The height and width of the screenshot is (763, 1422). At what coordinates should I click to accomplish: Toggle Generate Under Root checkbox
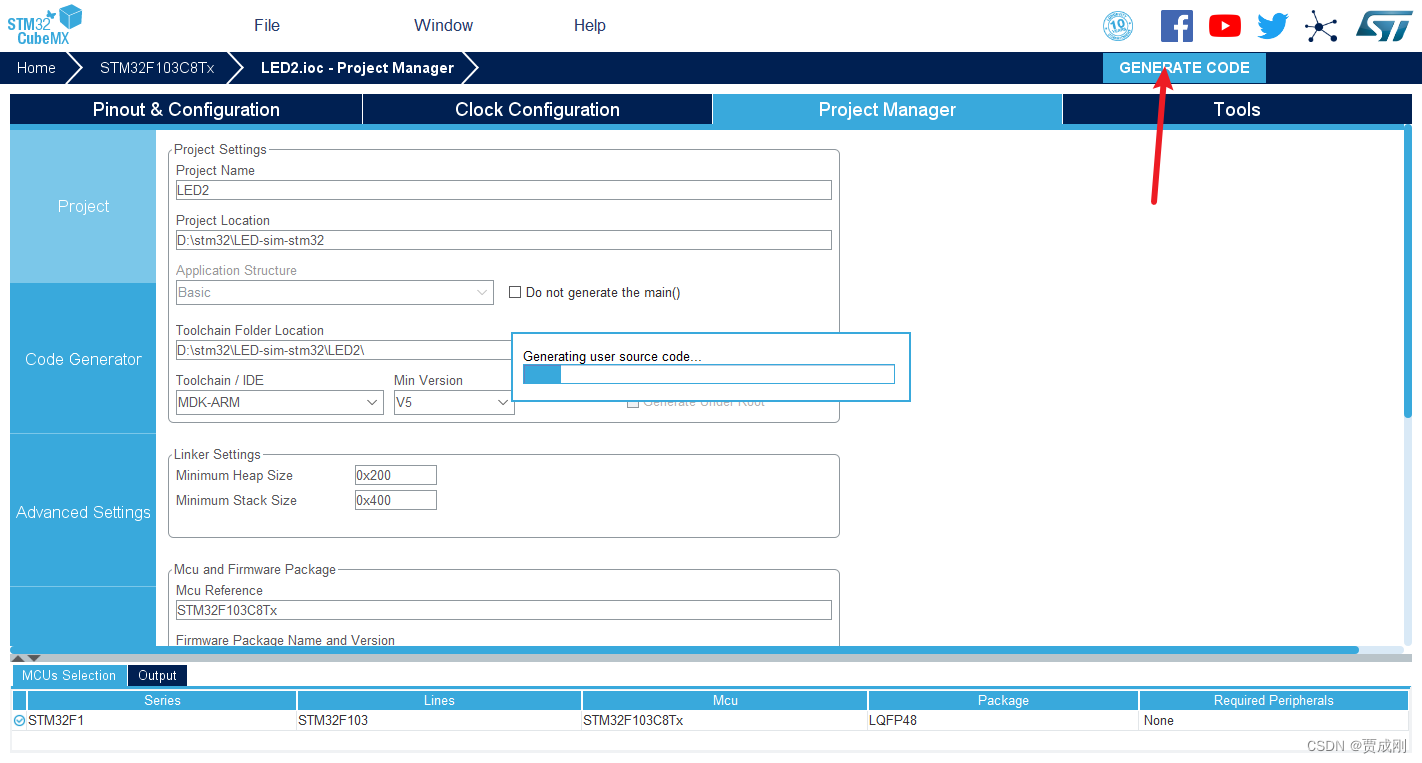click(x=632, y=402)
